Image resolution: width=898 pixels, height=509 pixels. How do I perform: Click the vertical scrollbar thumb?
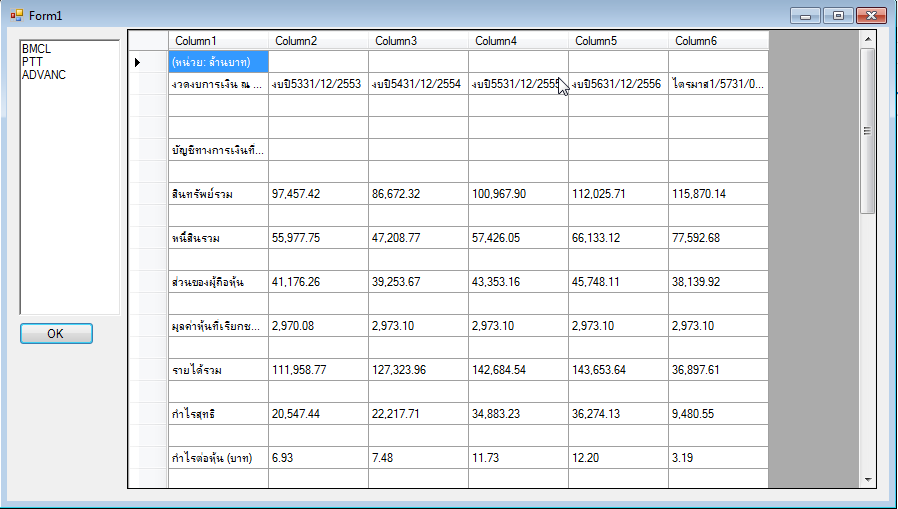[867, 131]
